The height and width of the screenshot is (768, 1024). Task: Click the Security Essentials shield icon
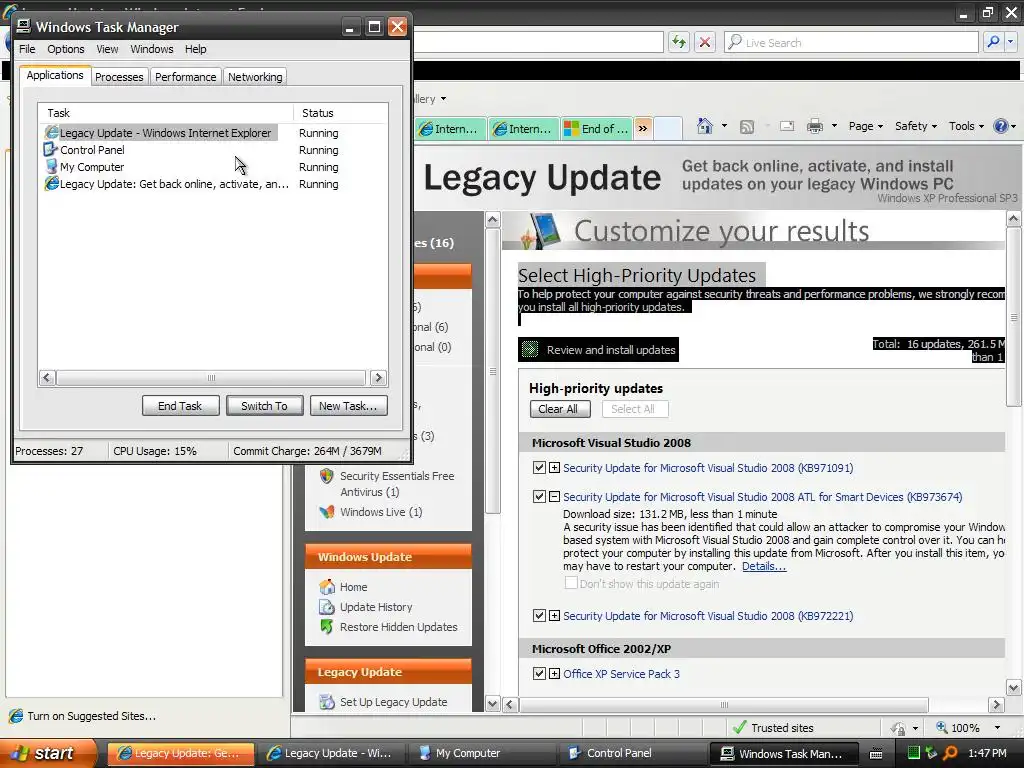tap(327, 476)
